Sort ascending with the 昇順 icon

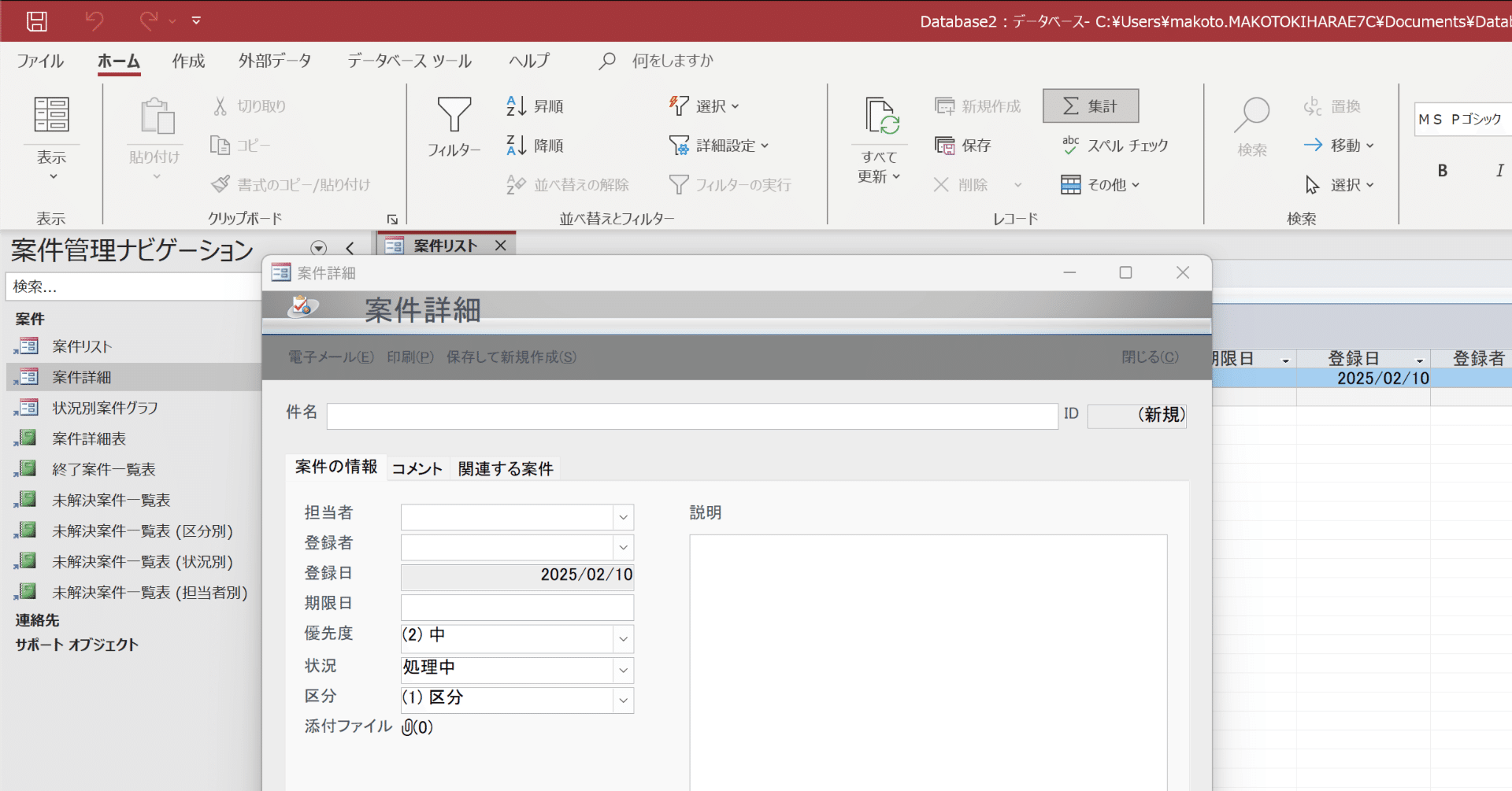535,105
